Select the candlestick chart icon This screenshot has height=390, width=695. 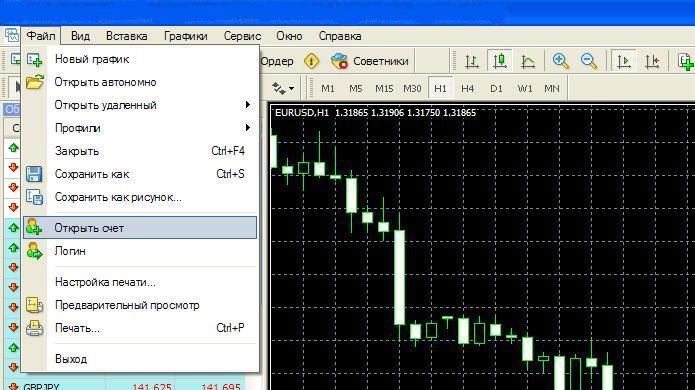500,61
